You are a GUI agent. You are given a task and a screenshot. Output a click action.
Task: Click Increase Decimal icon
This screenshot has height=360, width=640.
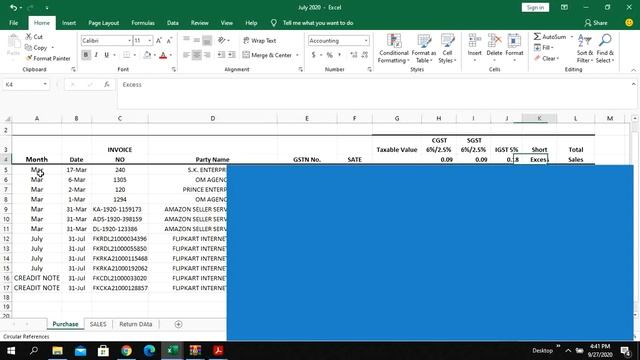pos(353,55)
